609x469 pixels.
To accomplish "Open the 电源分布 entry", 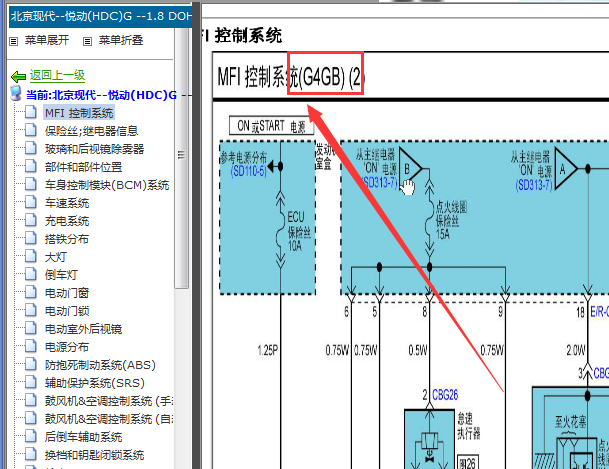I will (67, 347).
